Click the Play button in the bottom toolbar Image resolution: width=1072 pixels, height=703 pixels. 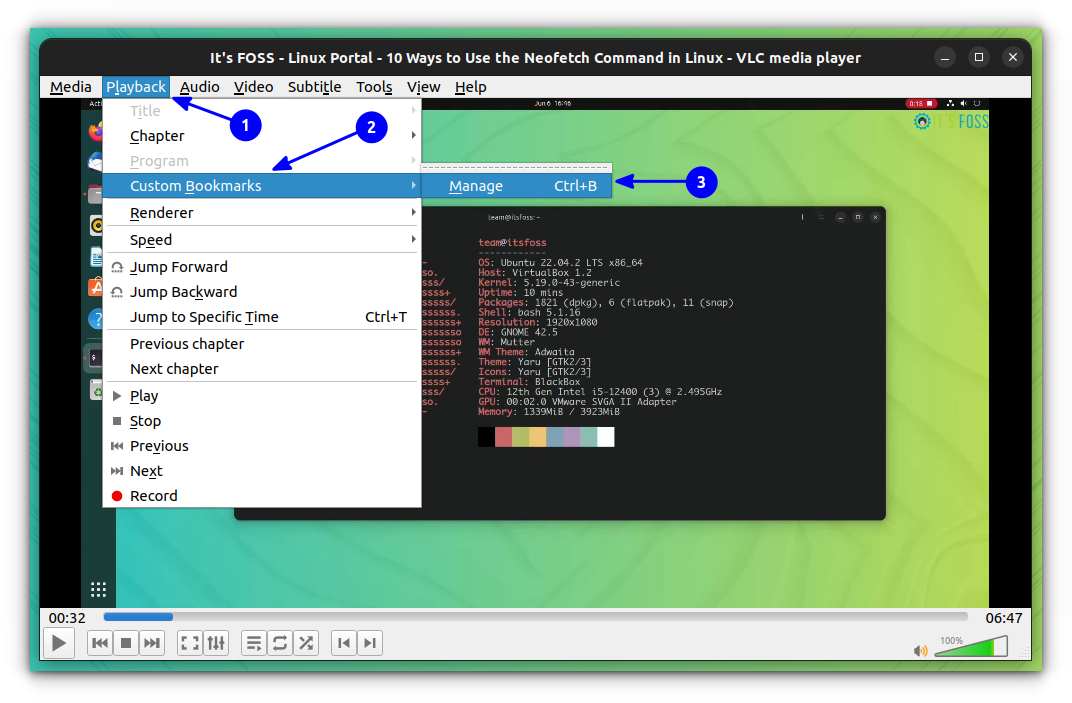point(59,643)
